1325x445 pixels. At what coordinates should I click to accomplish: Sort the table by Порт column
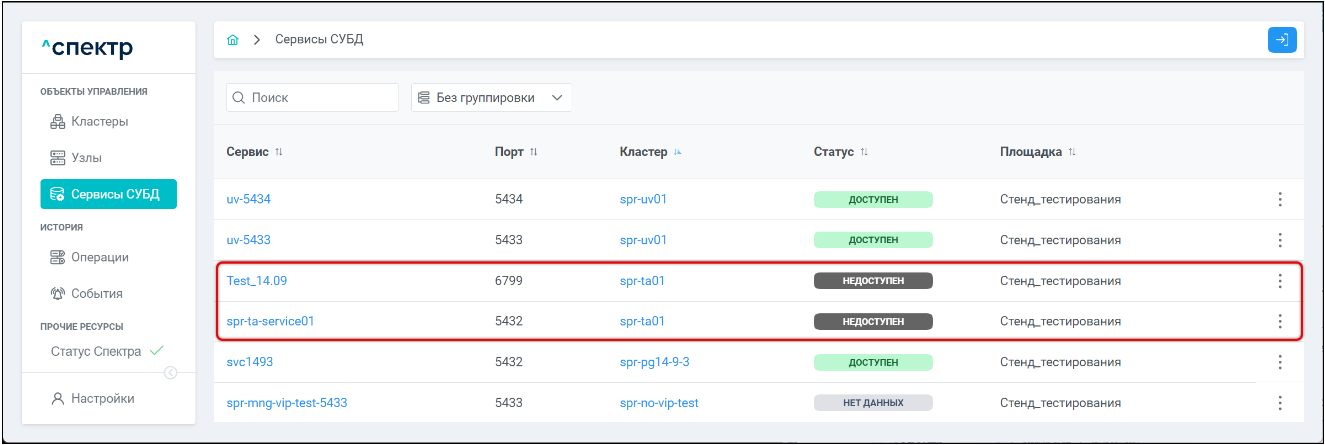point(534,152)
